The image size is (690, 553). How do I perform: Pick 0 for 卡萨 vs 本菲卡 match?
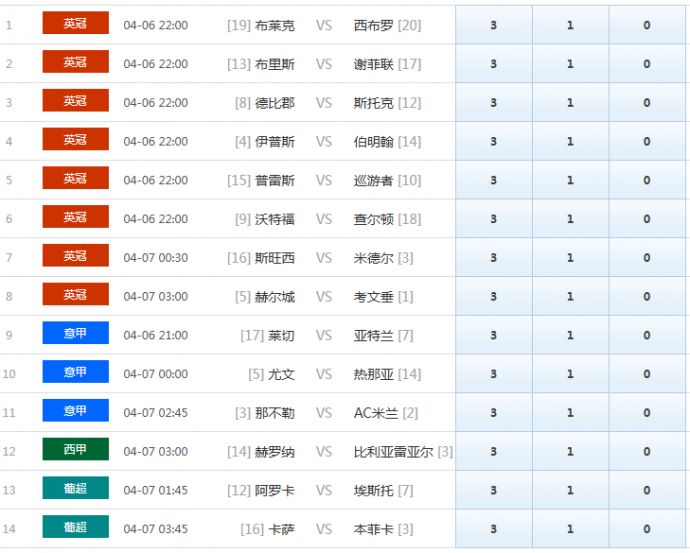[x=647, y=529]
